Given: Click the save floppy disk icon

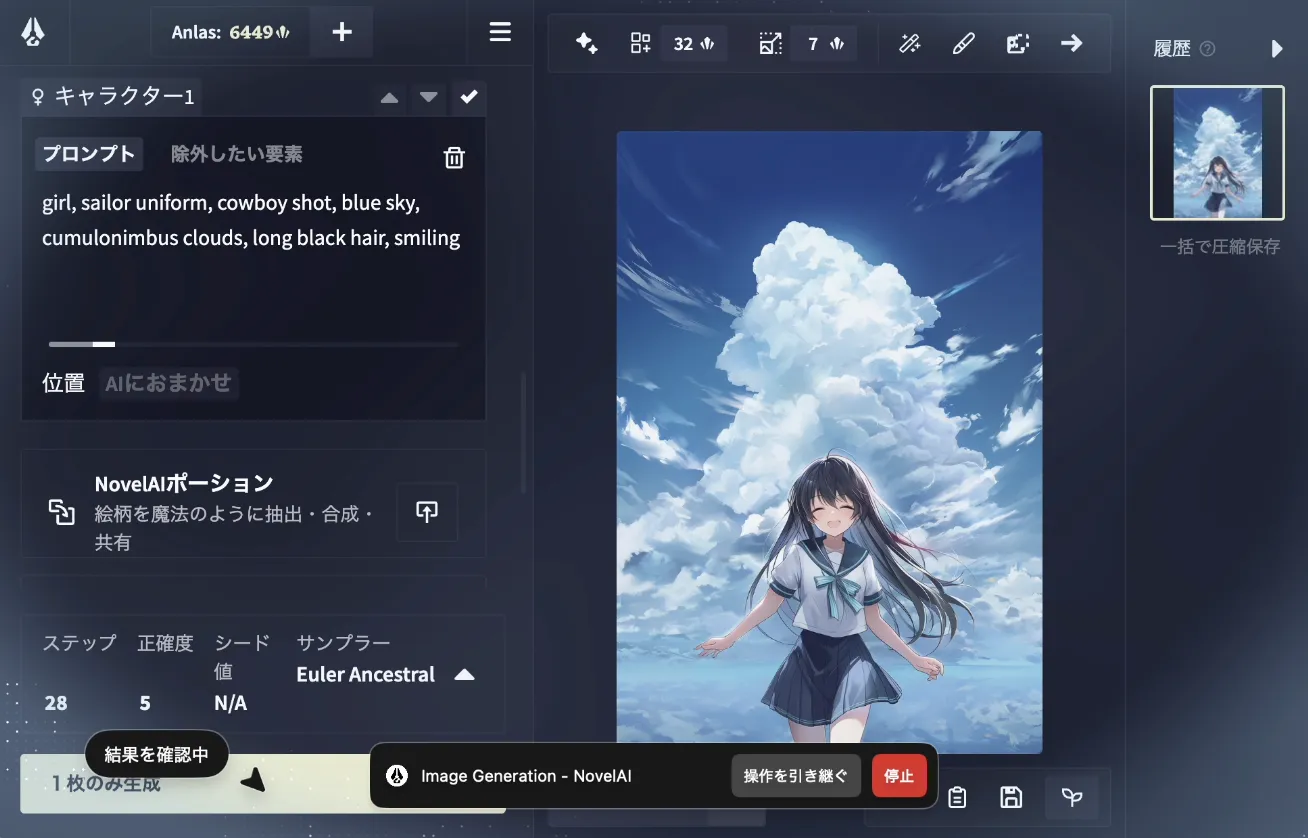Looking at the screenshot, I should coord(1011,797).
